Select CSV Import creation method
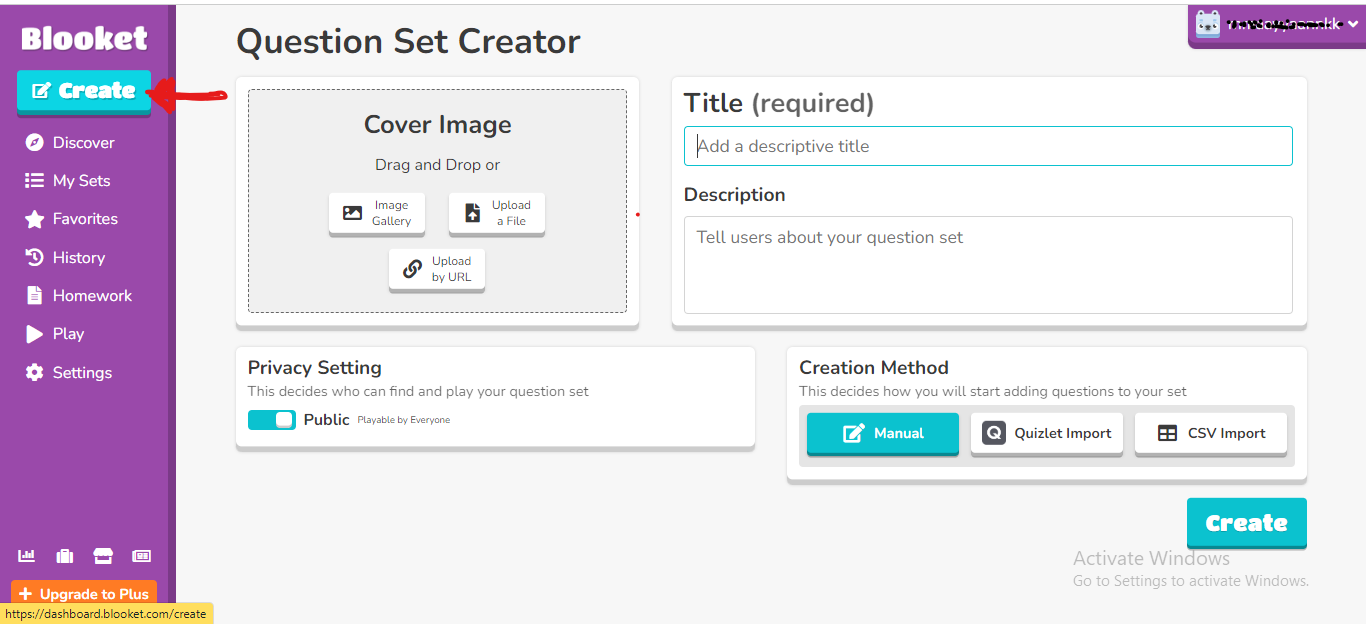The height and width of the screenshot is (624, 1366). click(x=1211, y=433)
